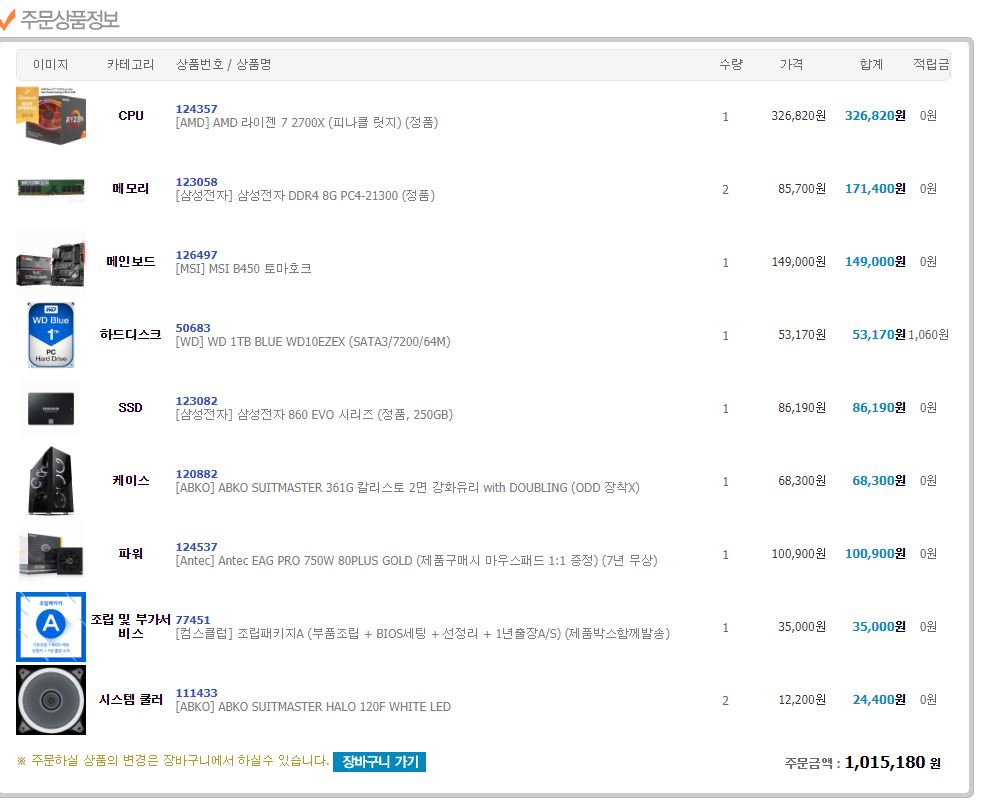Open product number 123058 link

coord(196,182)
